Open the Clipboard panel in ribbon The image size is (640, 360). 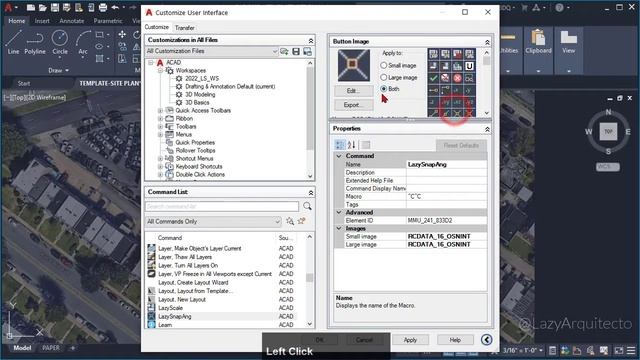[x=538, y=43]
